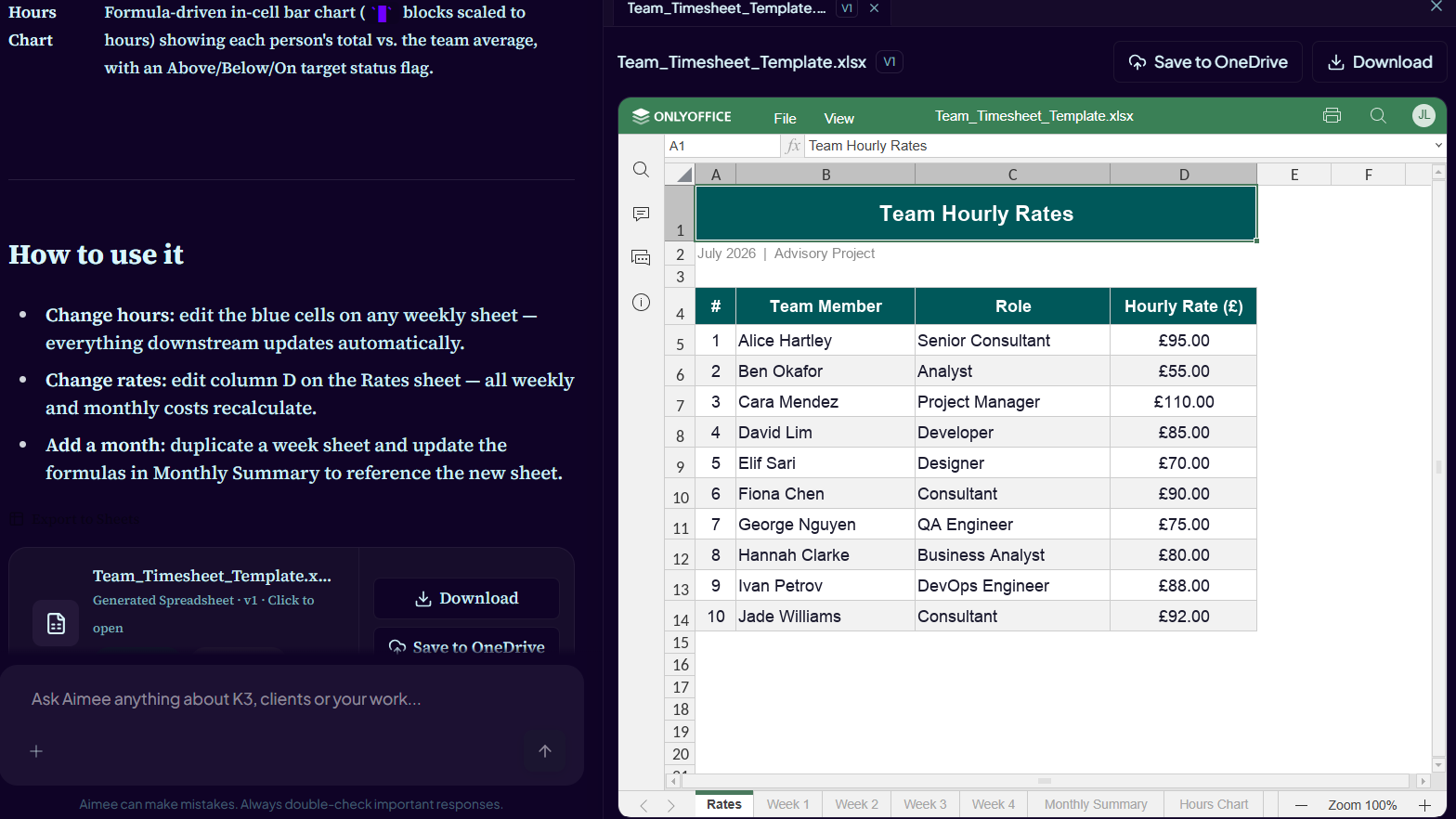Switch to the Week 4 sheet tab
Viewport: 1456px width, 819px height.
tap(993, 804)
